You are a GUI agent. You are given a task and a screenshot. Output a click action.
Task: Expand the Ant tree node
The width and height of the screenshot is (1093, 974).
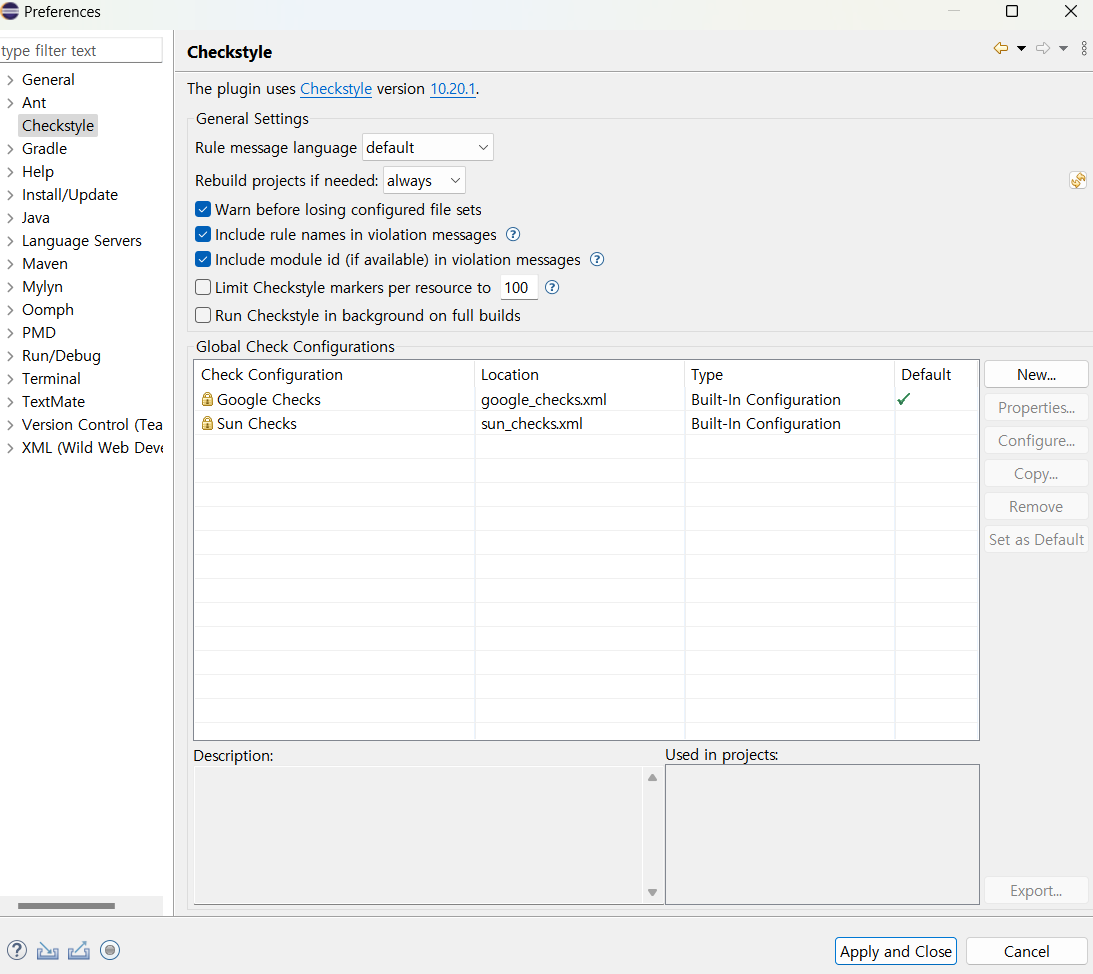point(10,102)
